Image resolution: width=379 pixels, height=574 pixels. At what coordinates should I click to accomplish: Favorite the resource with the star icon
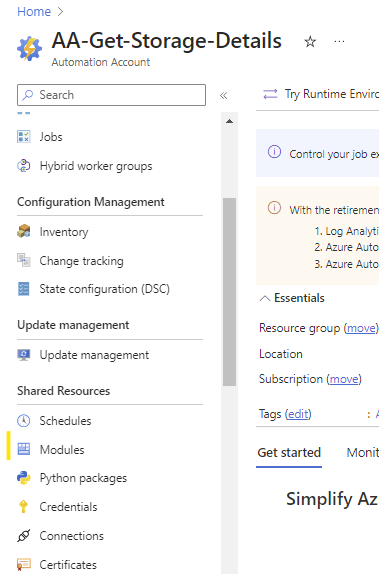(x=310, y=42)
